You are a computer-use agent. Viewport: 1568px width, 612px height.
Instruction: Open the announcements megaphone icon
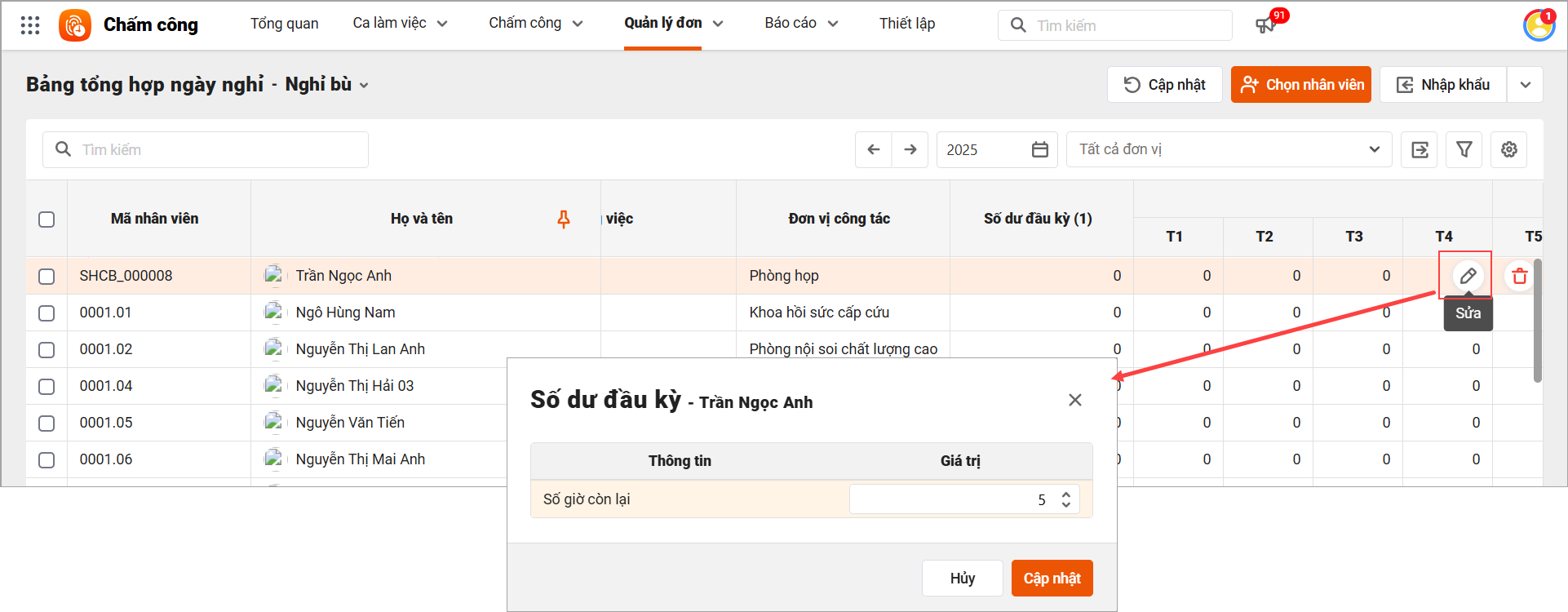[1265, 25]
